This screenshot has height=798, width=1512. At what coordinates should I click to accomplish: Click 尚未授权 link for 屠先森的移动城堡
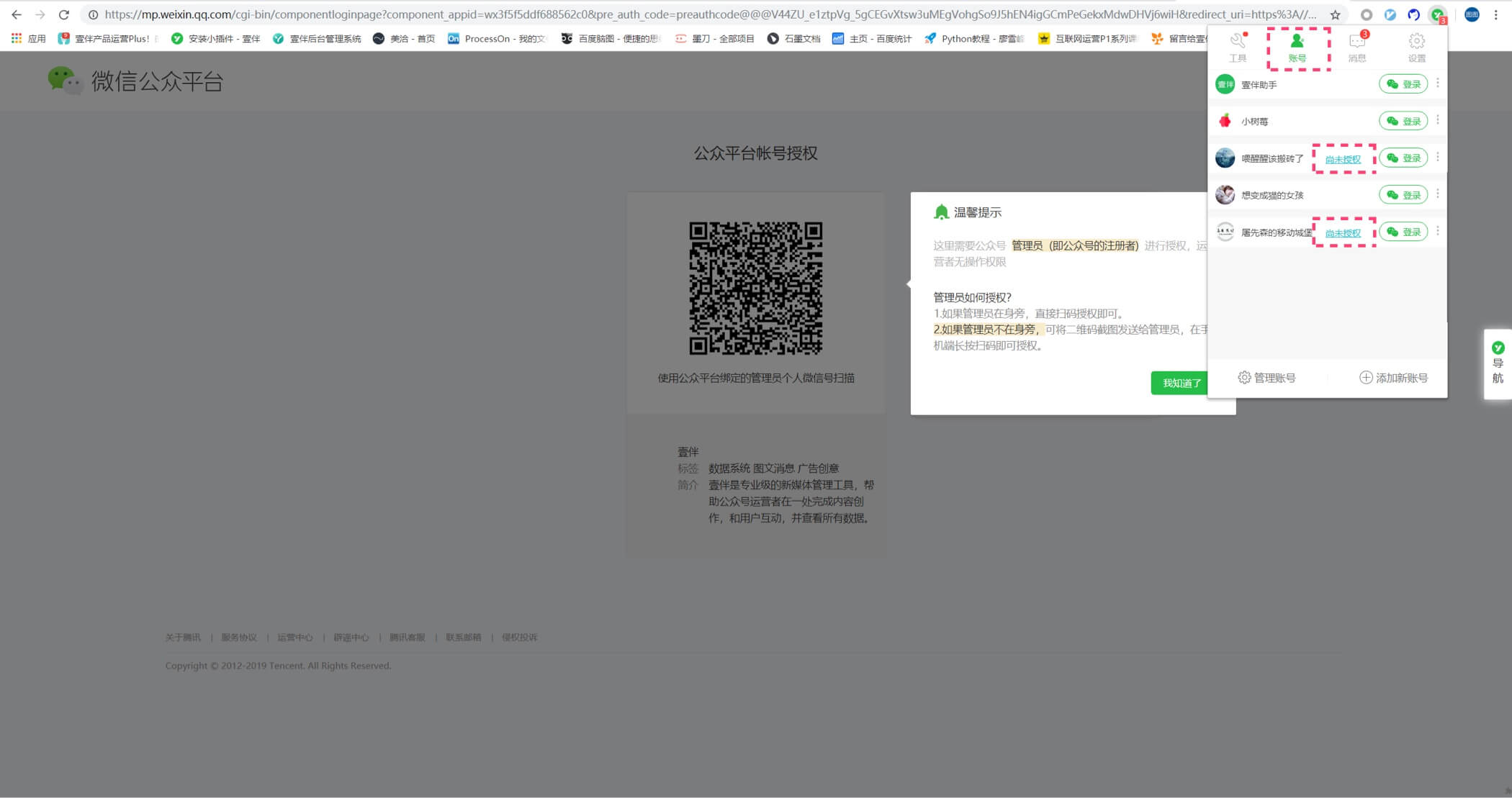[1343, 233]
